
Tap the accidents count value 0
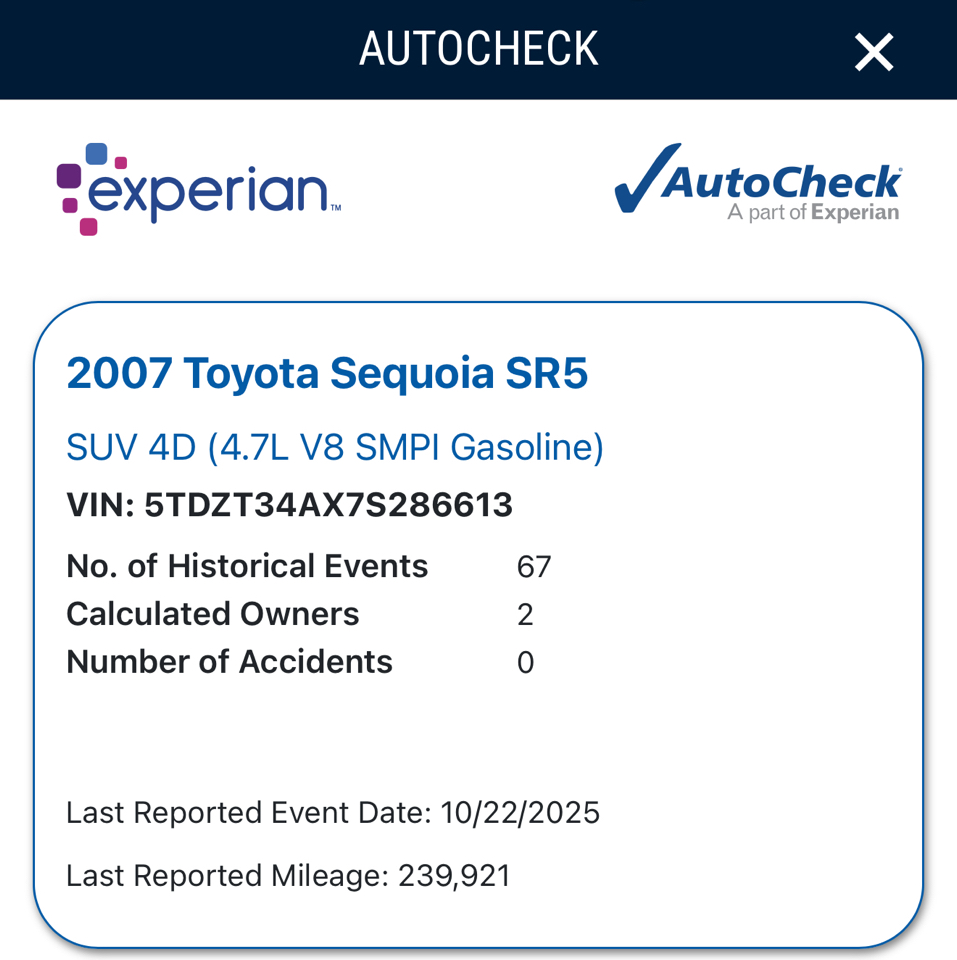pos(525,663)
